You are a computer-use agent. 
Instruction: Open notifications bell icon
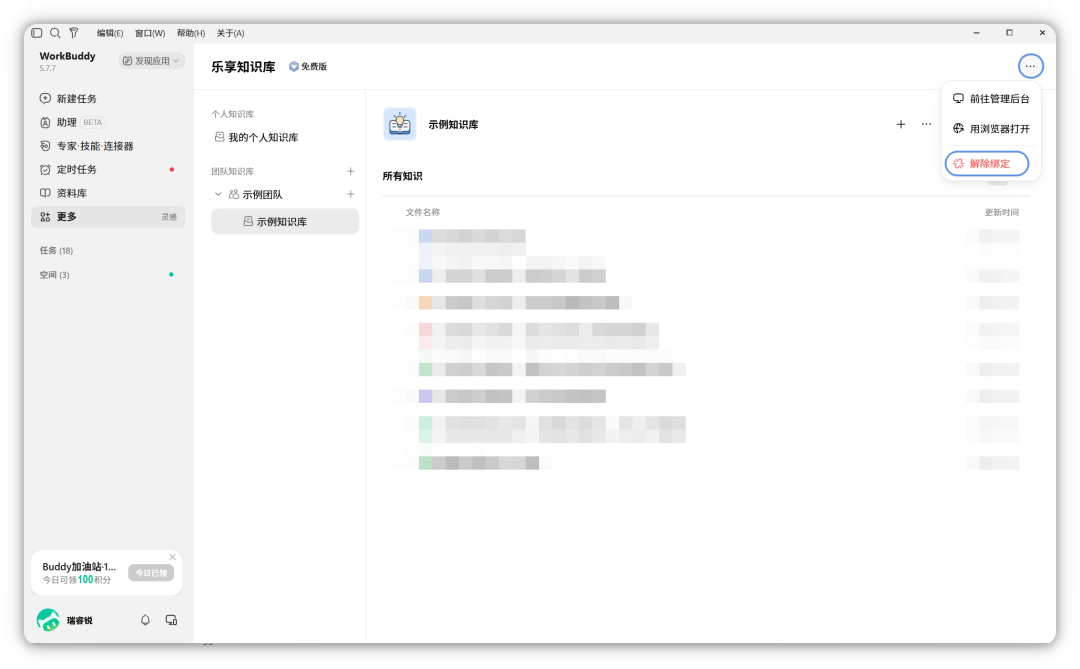tap(145, 620)
